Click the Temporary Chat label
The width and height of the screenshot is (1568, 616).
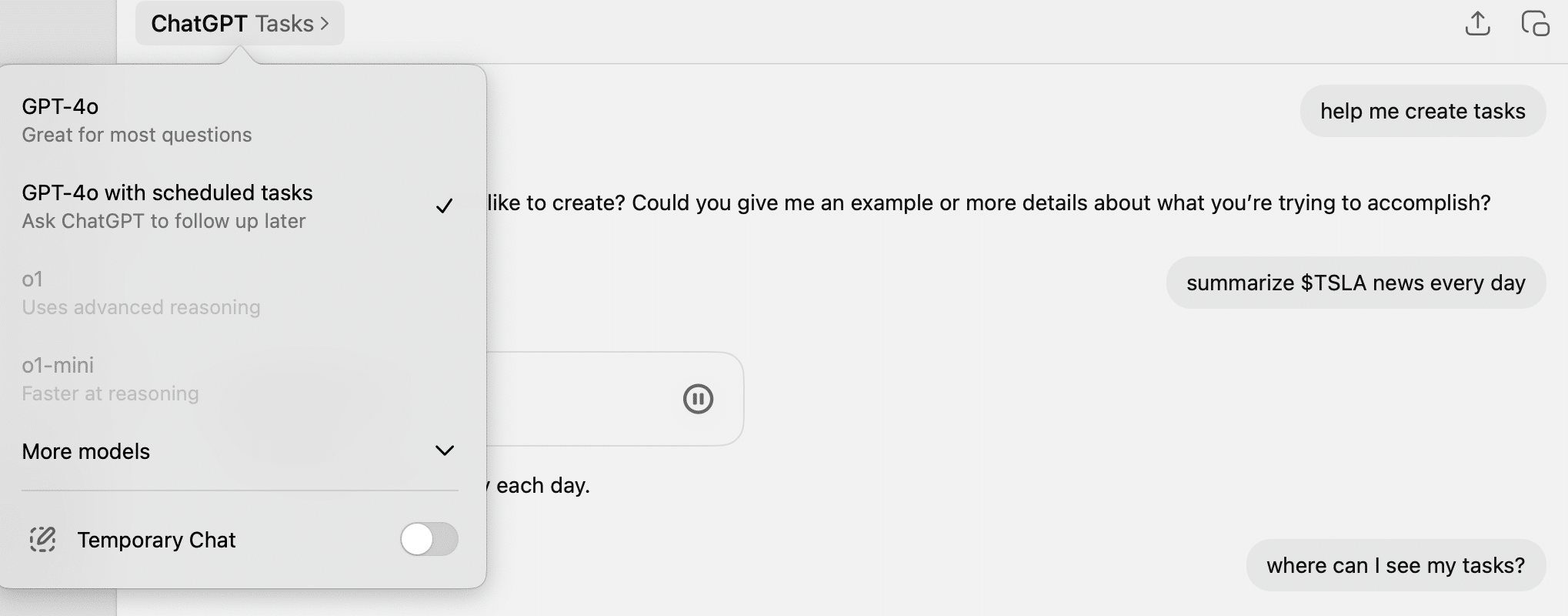pos(156,540)
